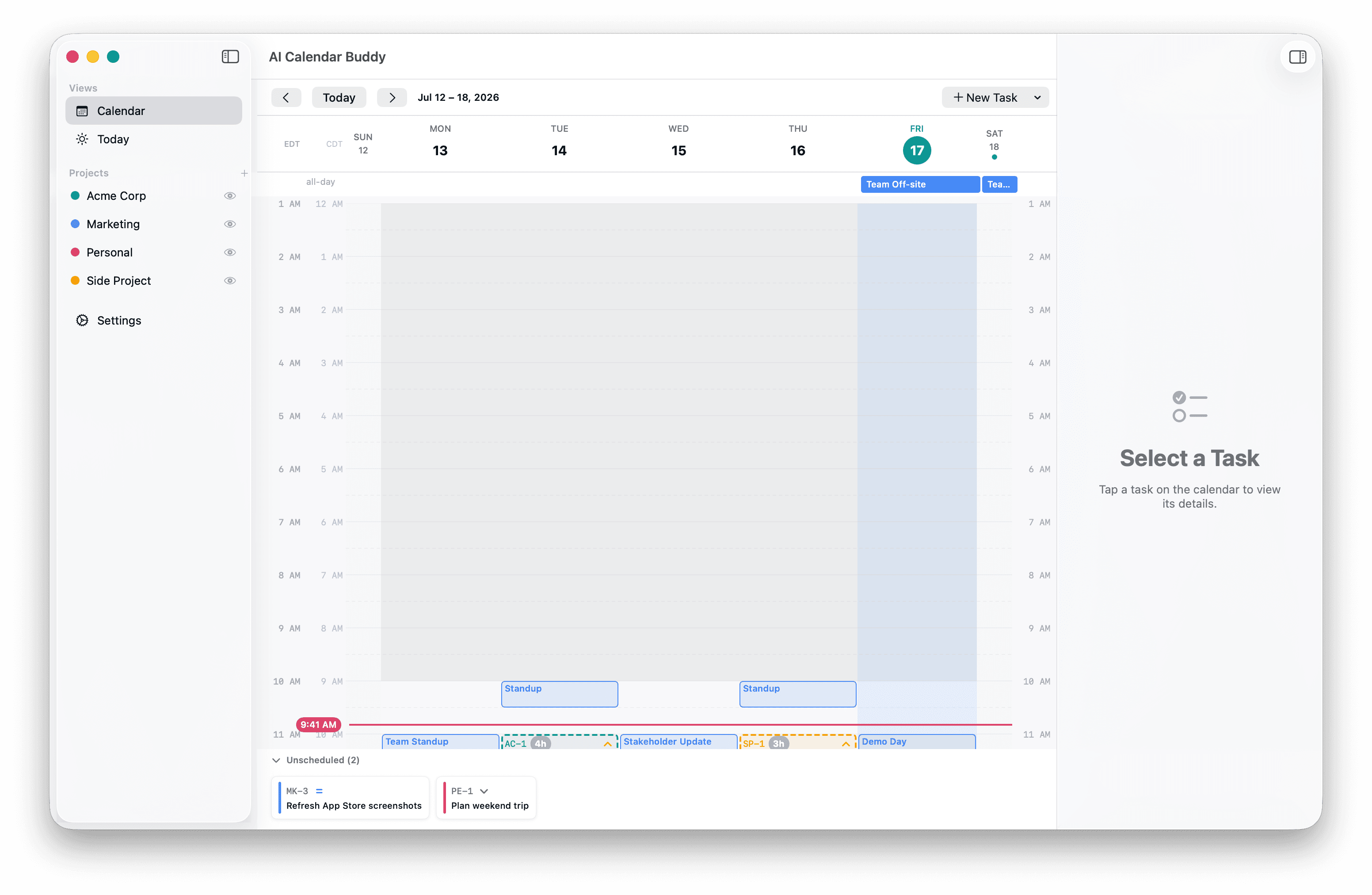Image resolution: width=1372 pixels, height=895 pixels.
Task: Toggle visibility of Acme Corp project
Action: tap(230, 195)
